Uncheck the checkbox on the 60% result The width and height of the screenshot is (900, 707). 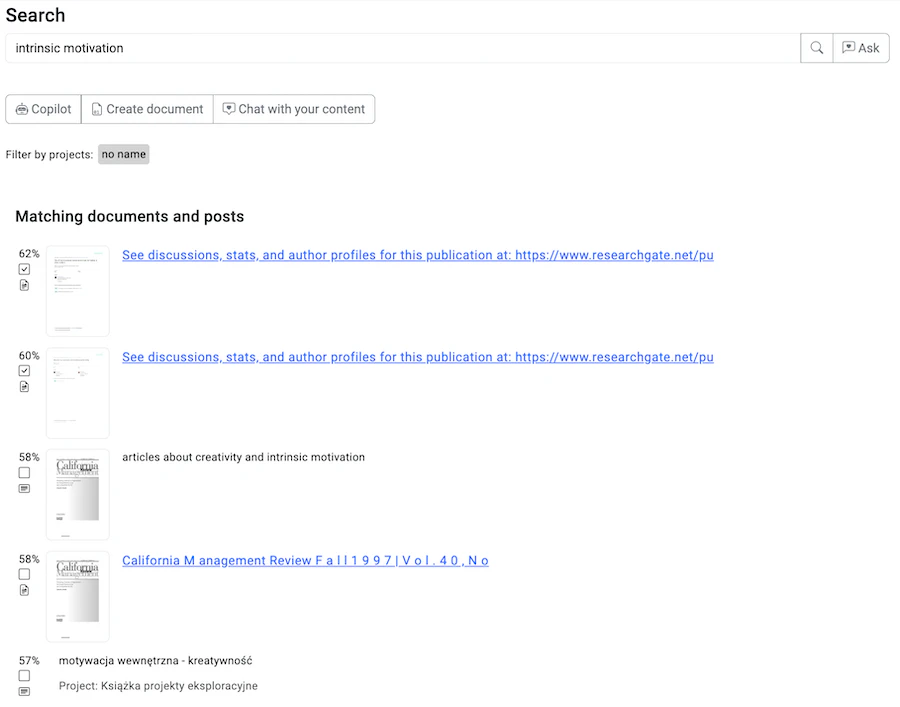coord(24,370)
